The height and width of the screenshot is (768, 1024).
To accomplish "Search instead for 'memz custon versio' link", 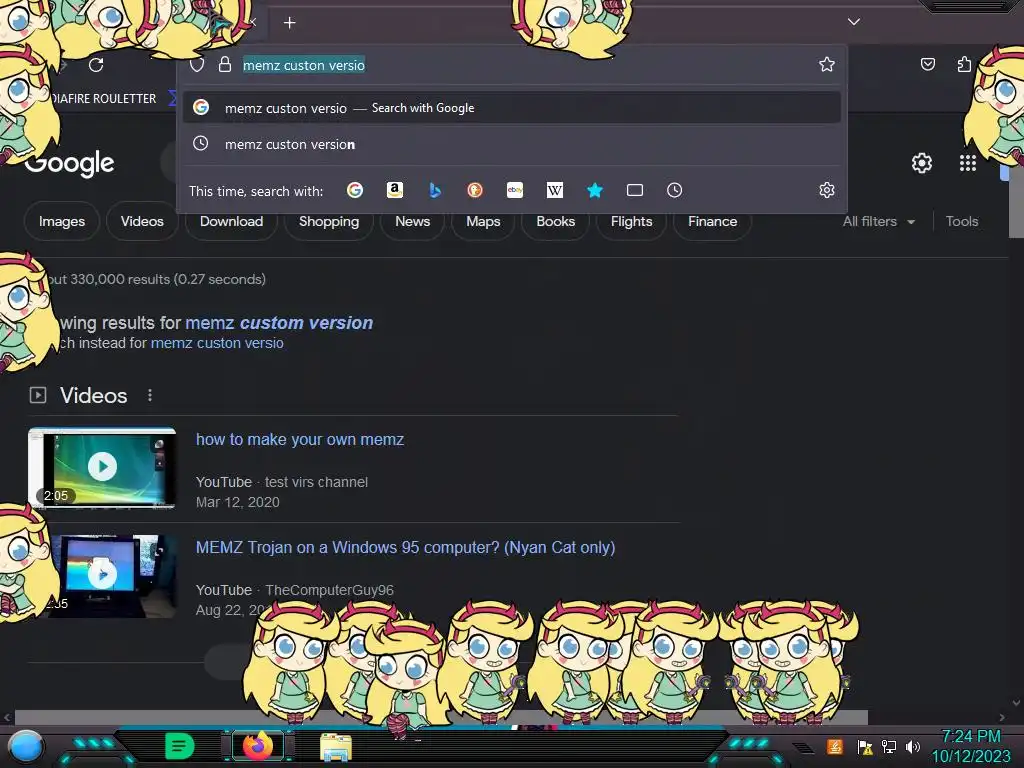I will tap(217, 343).
